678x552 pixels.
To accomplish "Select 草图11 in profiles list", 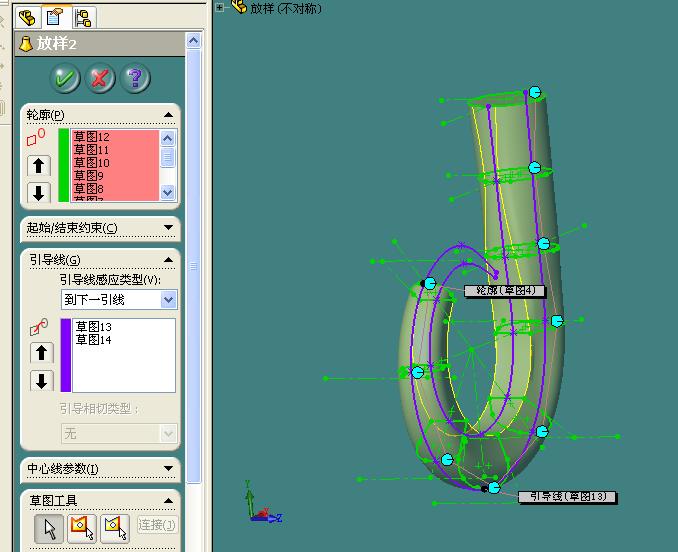I will point(91,150).
